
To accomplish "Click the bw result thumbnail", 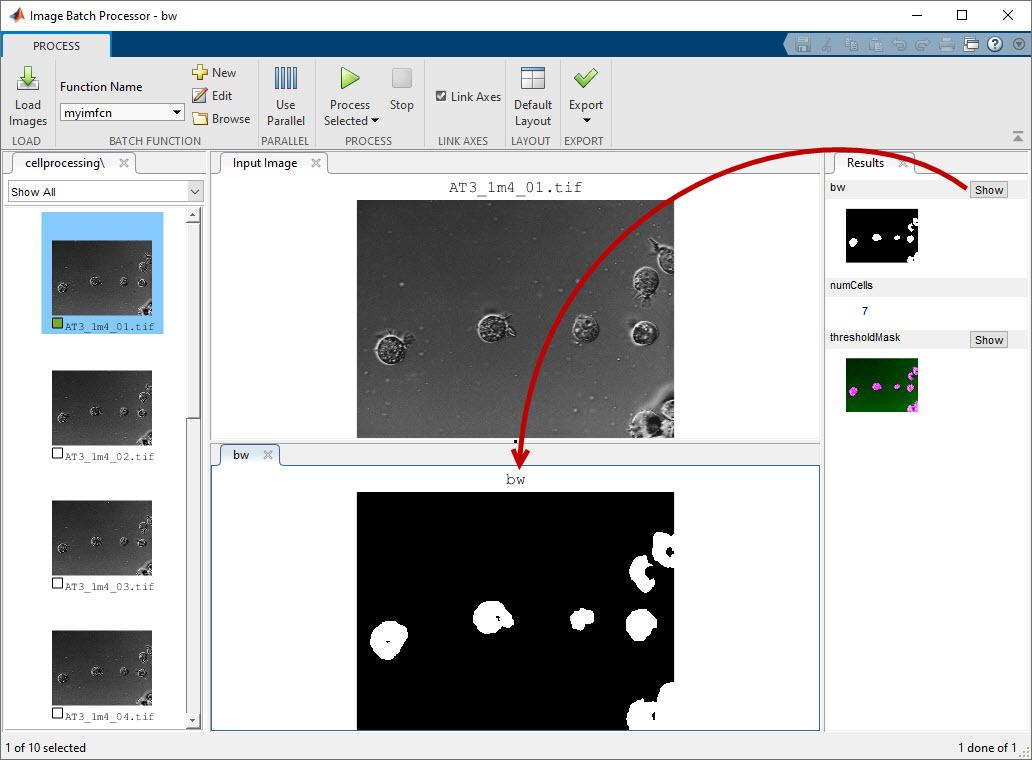I will point(881,236).
